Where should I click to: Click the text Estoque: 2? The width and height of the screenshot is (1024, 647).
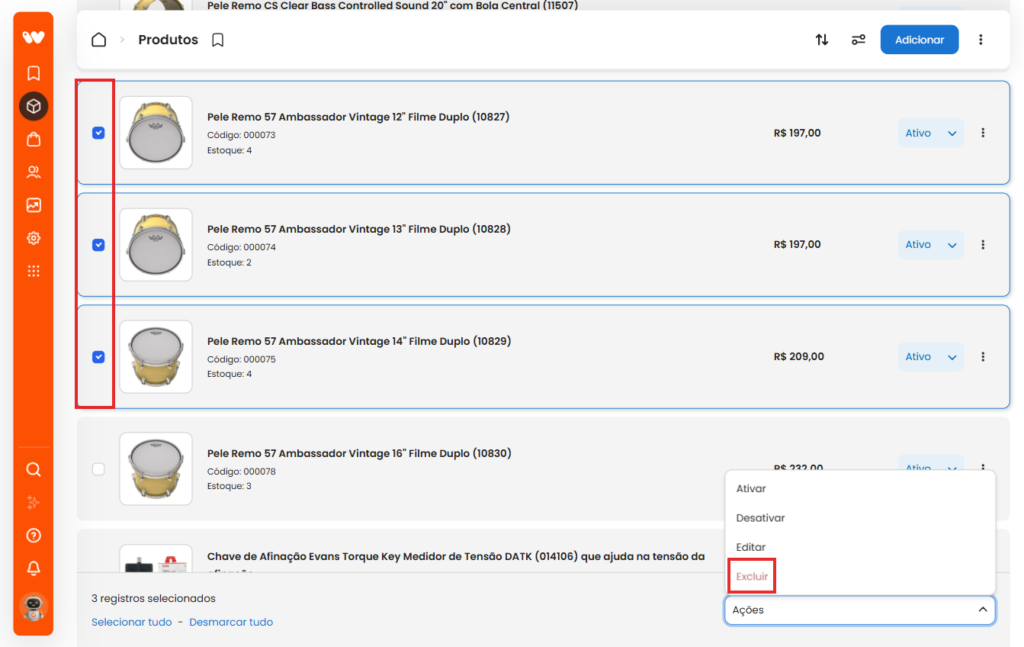[x=229, y=262]
